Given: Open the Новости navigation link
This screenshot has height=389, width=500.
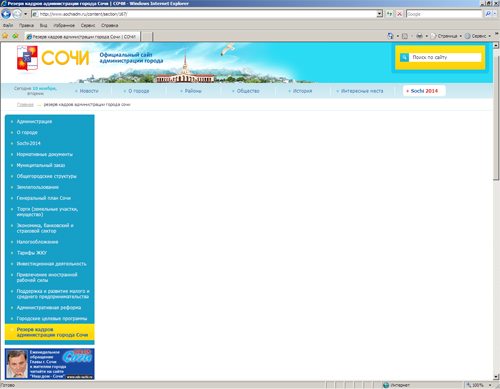Looking at the screenshot, I should click(89, 91).
